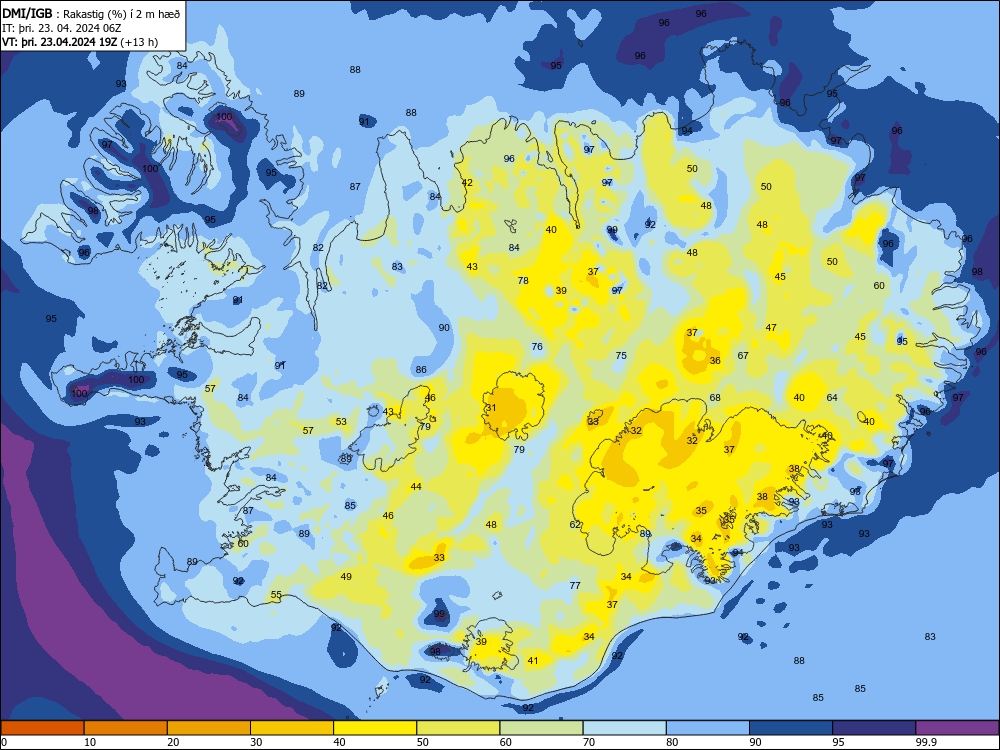Pick the 60–70 pale green legend swatch
This screenshot has width=1000, height=750.
pyautogui.click(x=541, y=728)
